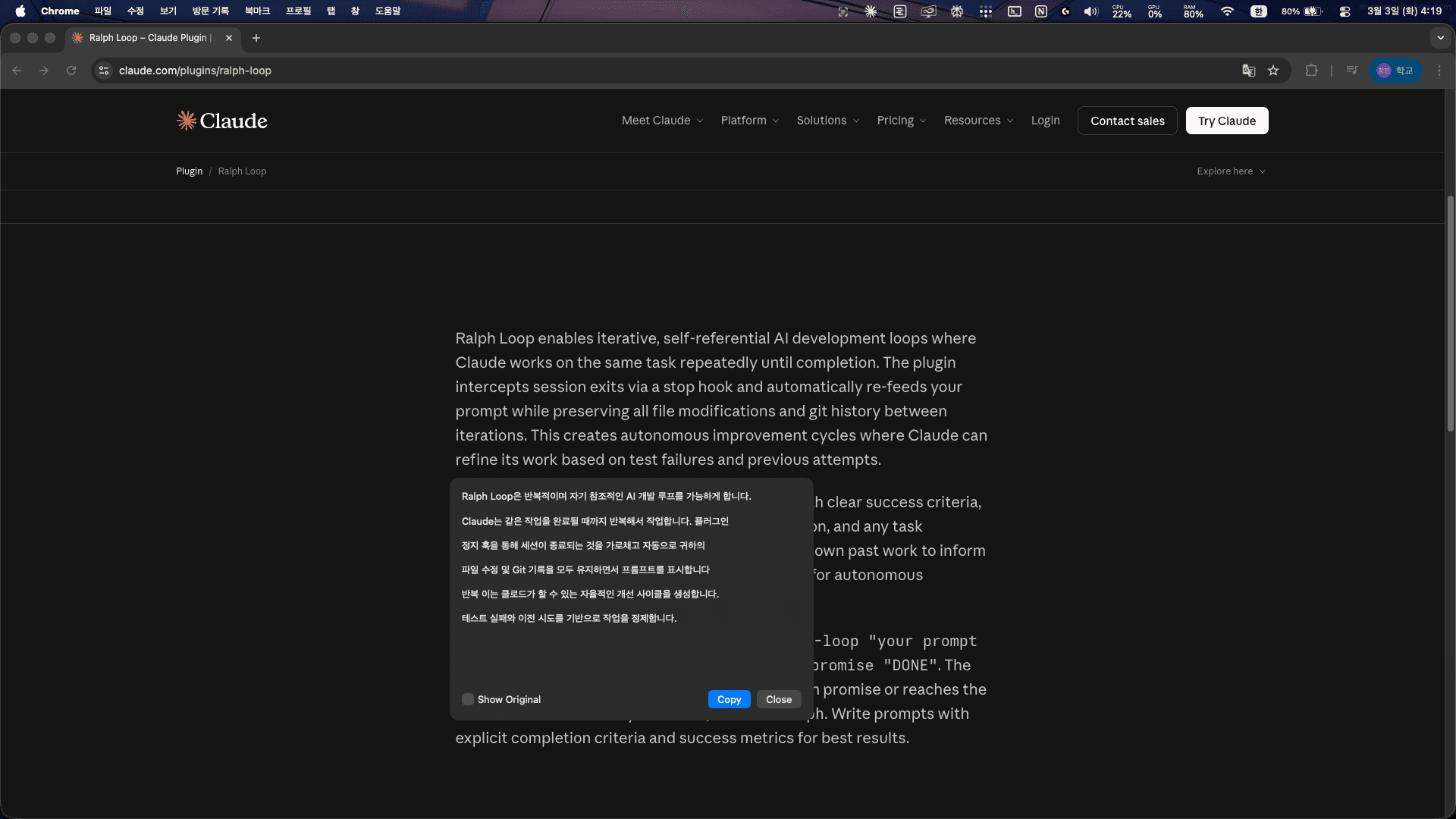1456x819 pixels.
Task: Enable the Show Original checkbox
Action: click(x=468, y=699)
